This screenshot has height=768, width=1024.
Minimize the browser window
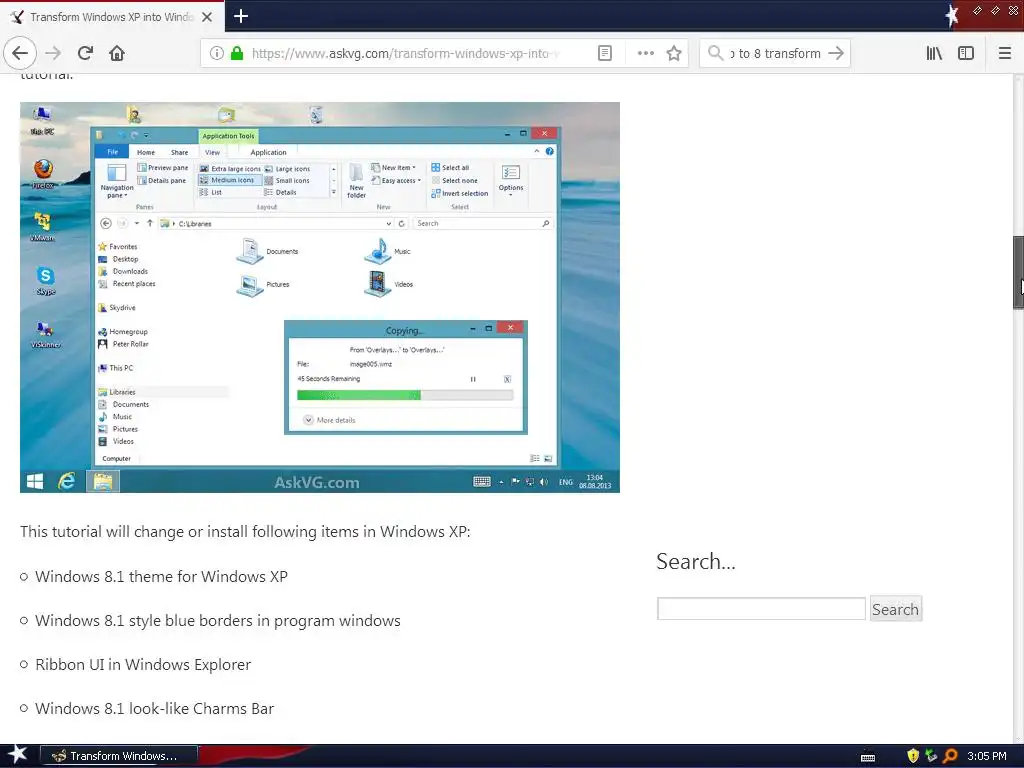pos(978,10)
